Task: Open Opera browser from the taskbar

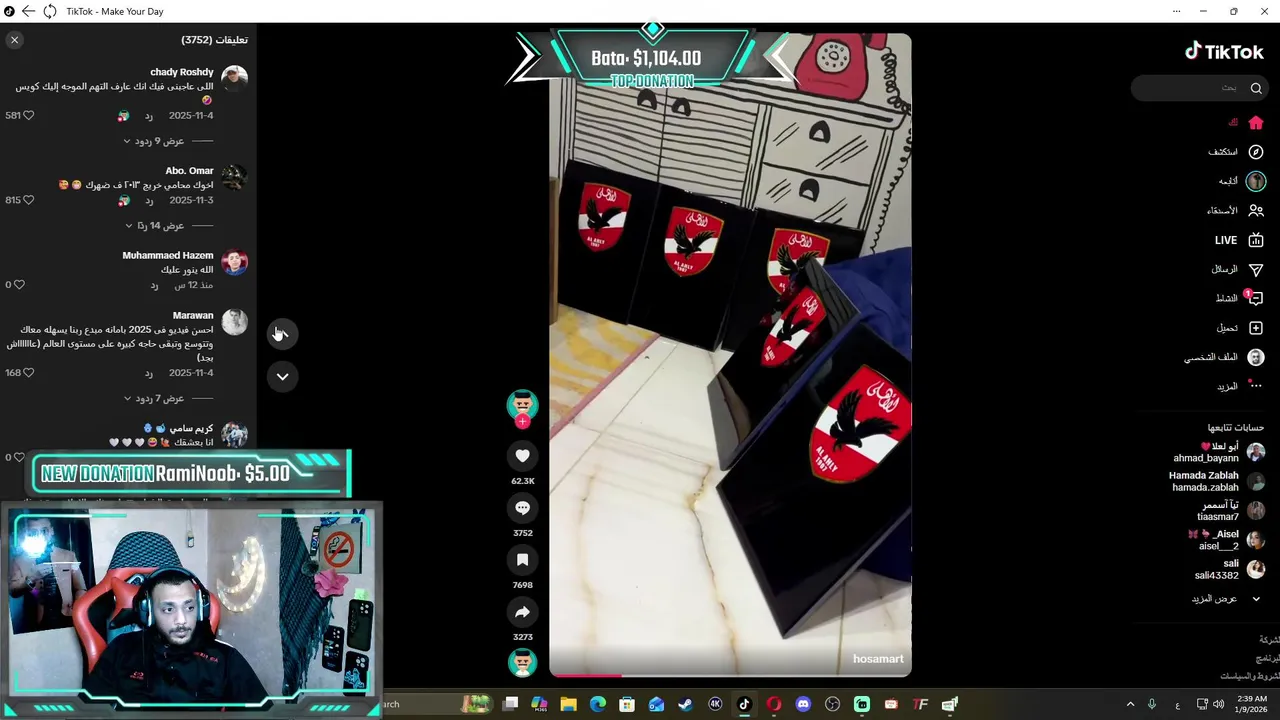Action: tap(774, 704)
